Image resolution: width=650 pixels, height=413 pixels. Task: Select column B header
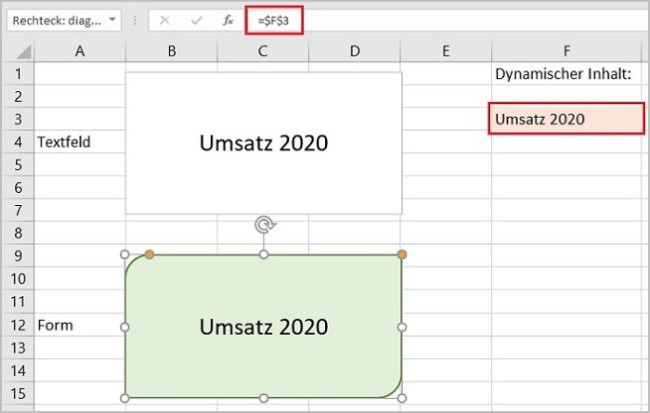pyautogui.click(x=172, y=51)
